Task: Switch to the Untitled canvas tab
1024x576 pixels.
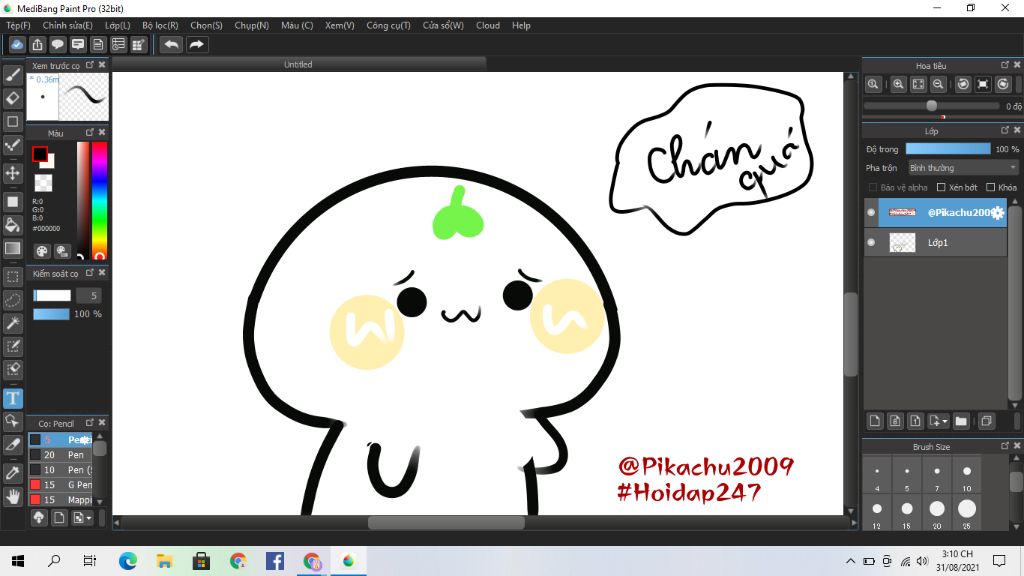Action: coord(298,64)
